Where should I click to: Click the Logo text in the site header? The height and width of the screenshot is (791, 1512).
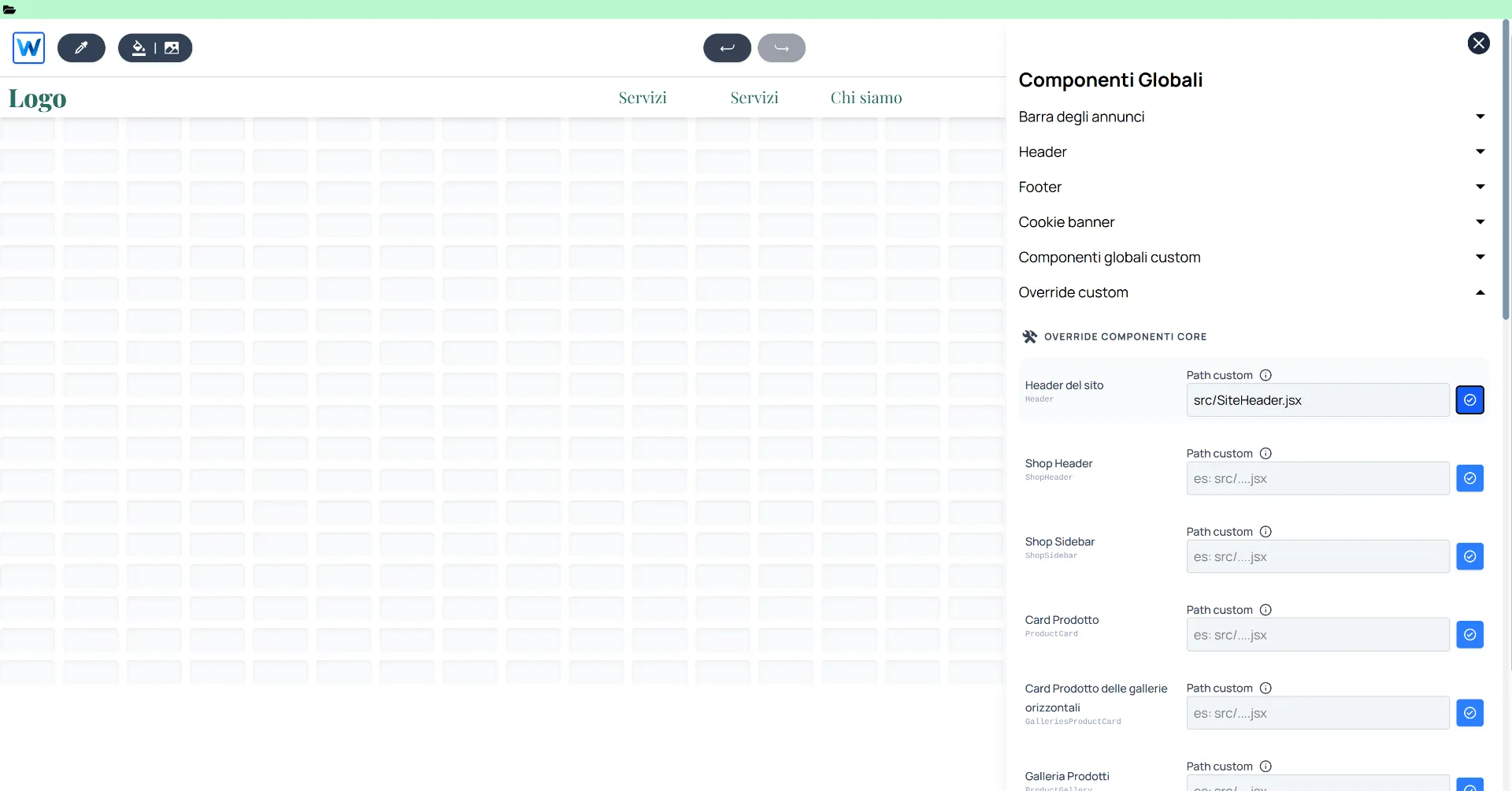point(37,98)
